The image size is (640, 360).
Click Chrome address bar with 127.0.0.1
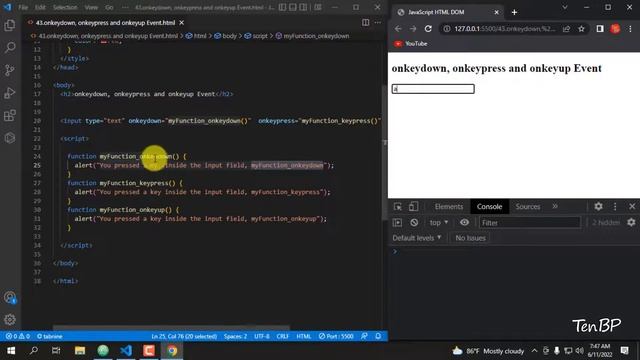[x=505, y=29]
